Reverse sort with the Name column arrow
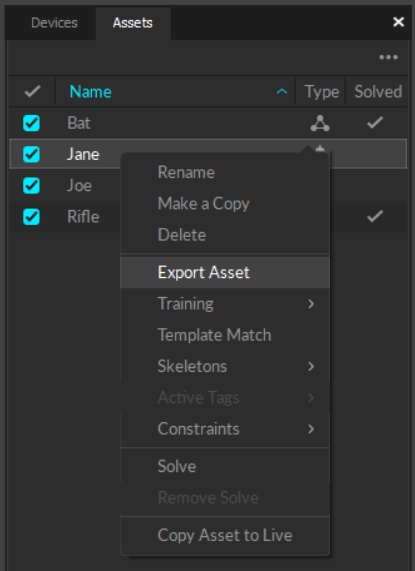The image size is (415, 571). [x=282, y=92]
